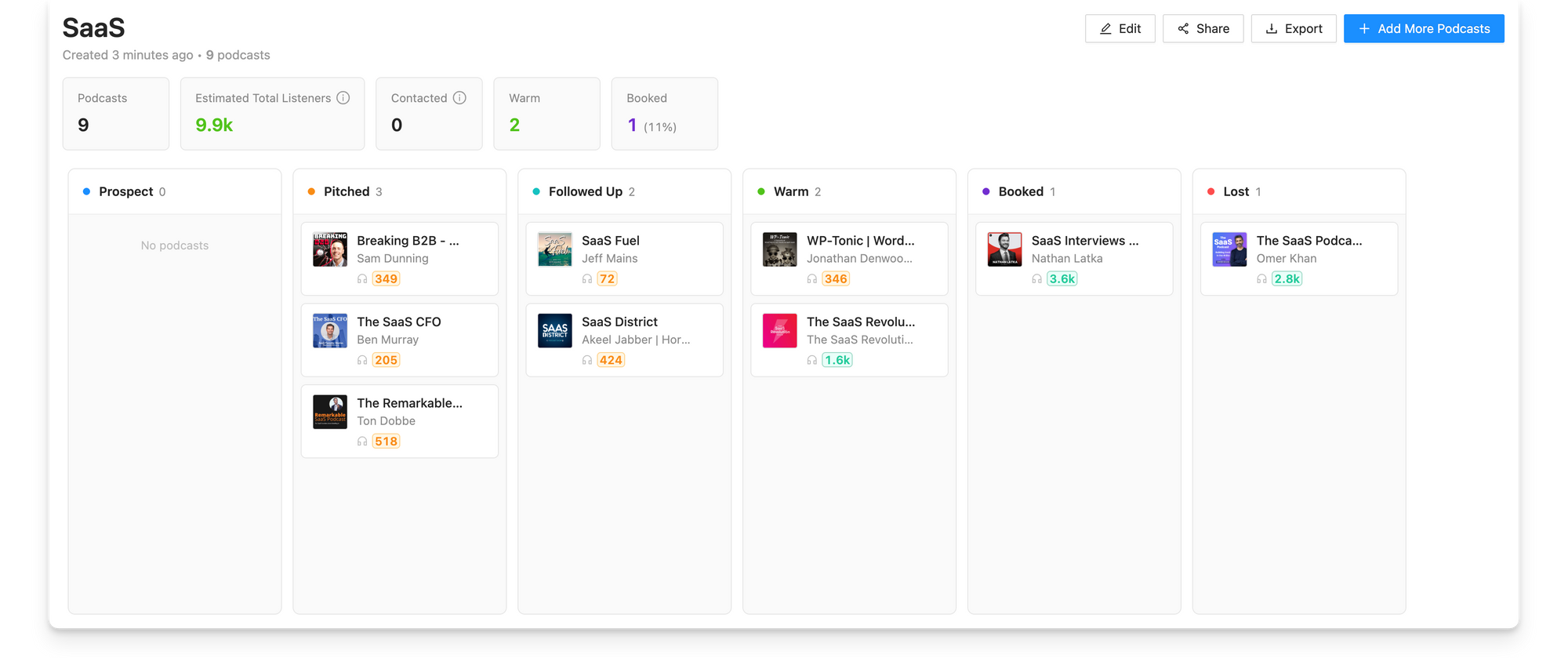Screen dimensions: 1568x658
Task: Select The SaaS Revolution podcast cover
Action: tap(779, 331)
